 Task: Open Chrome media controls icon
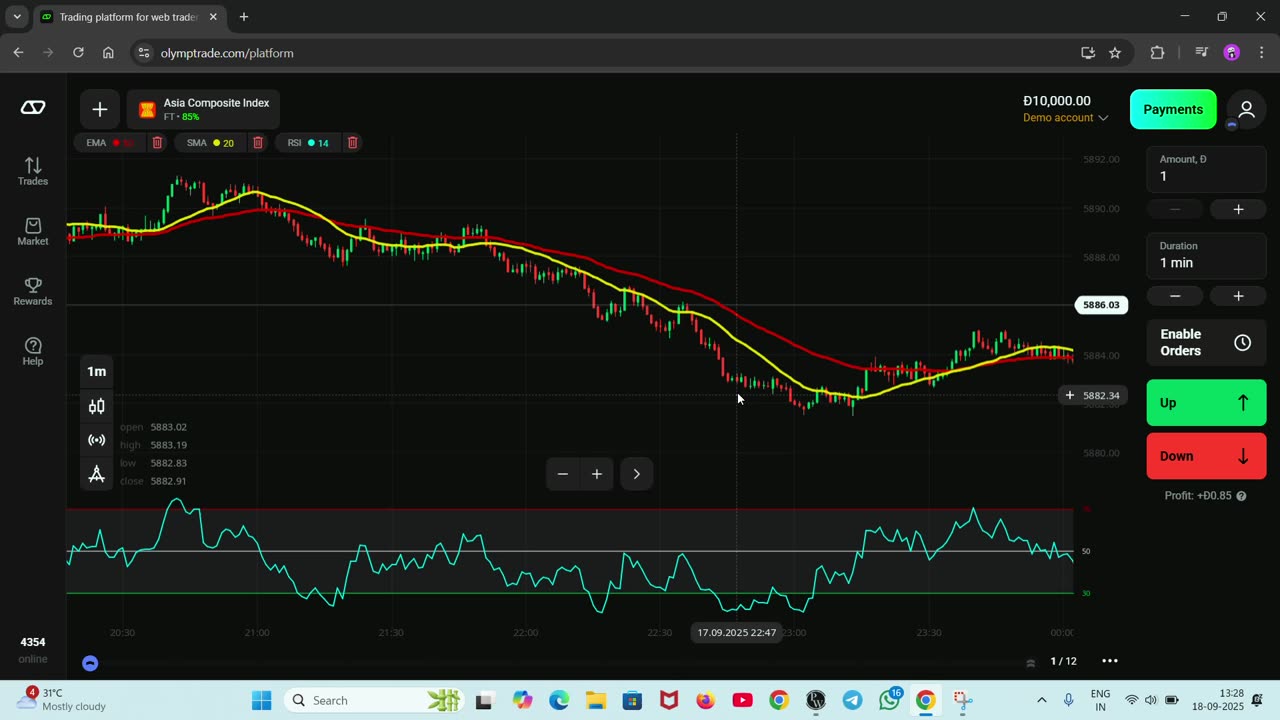pyautogui.click(x=1202, y=53)
